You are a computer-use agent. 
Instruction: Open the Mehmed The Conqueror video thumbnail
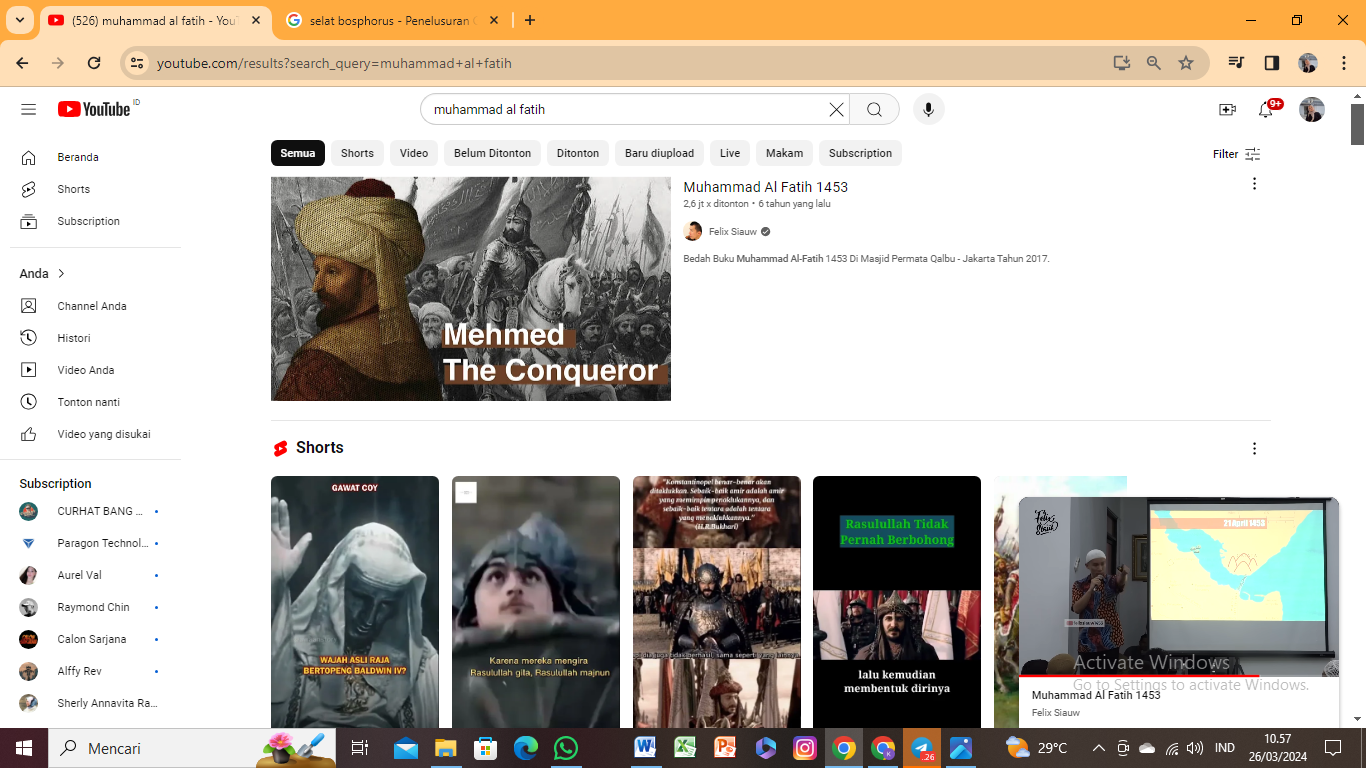tap(471, 289)
